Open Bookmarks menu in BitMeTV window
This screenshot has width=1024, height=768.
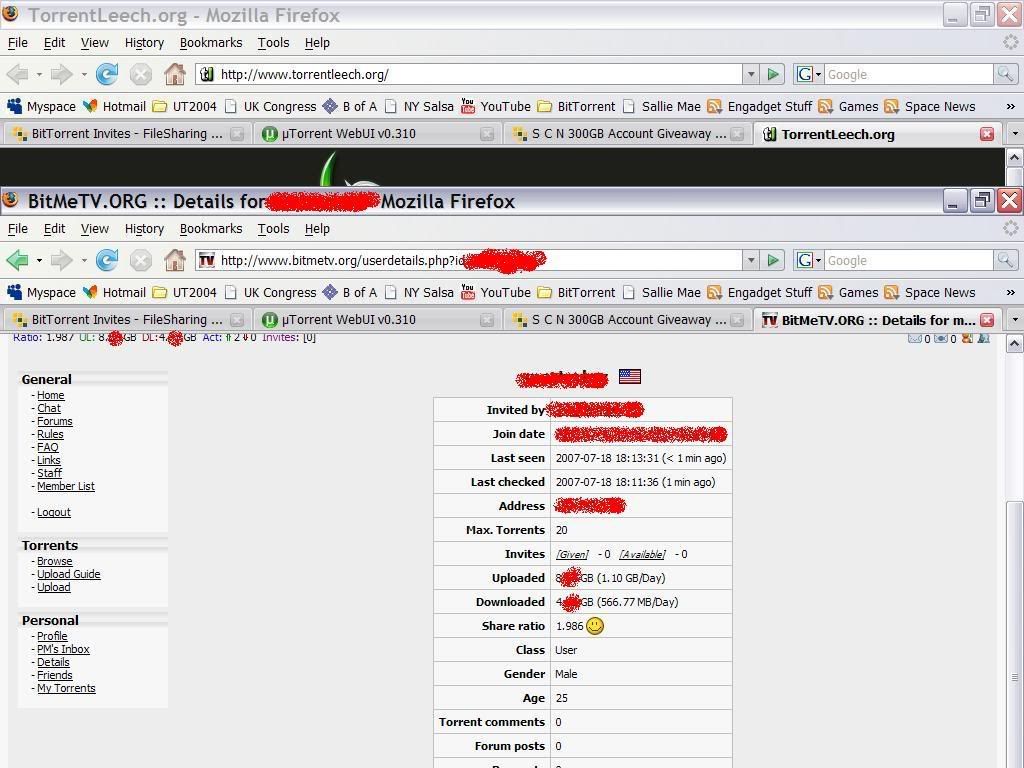click(x=211, y=229)
